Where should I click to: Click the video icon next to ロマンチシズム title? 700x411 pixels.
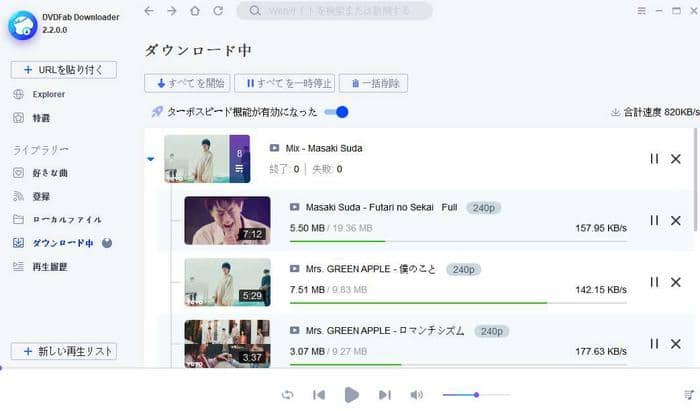click(295, 330)
